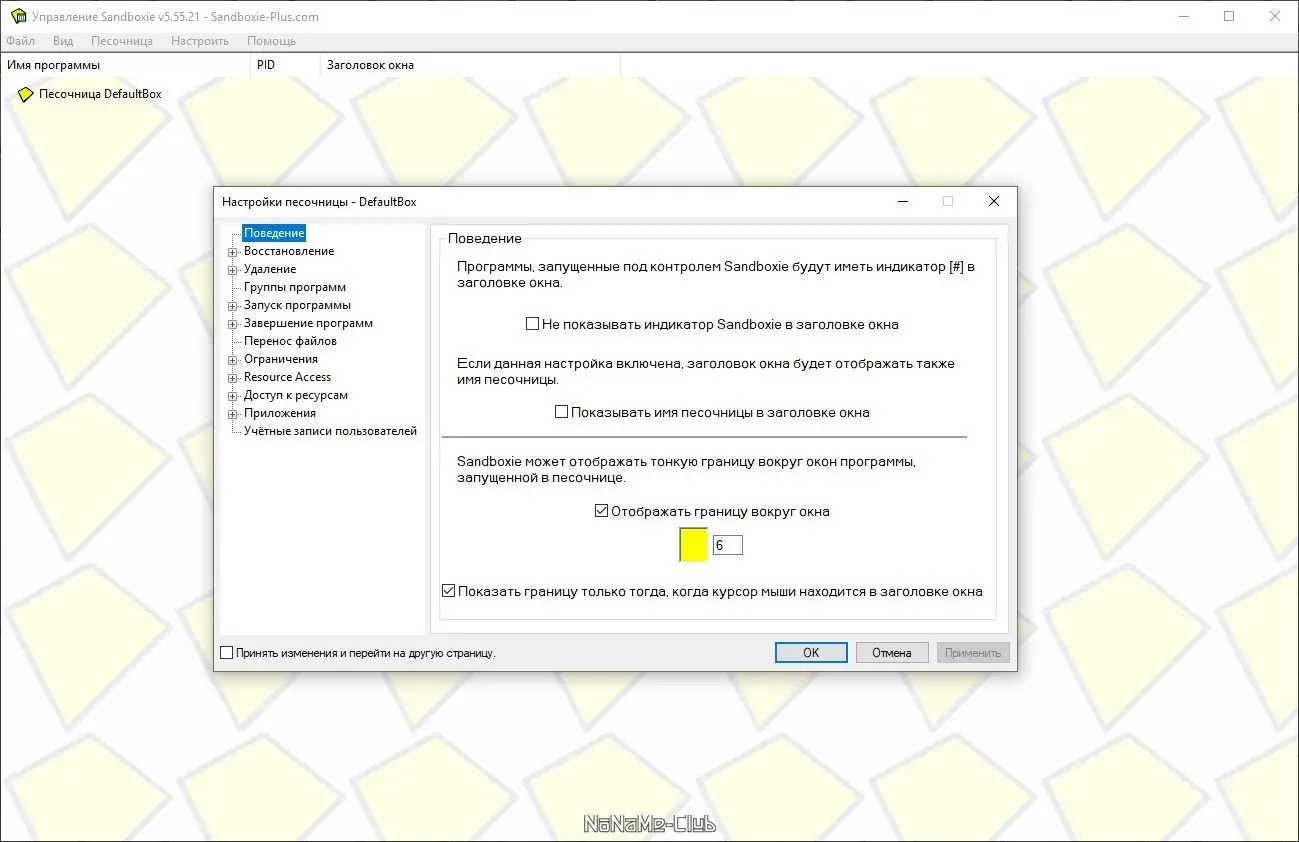
Task: Expand the Завершение программ node
Action: 232,323
